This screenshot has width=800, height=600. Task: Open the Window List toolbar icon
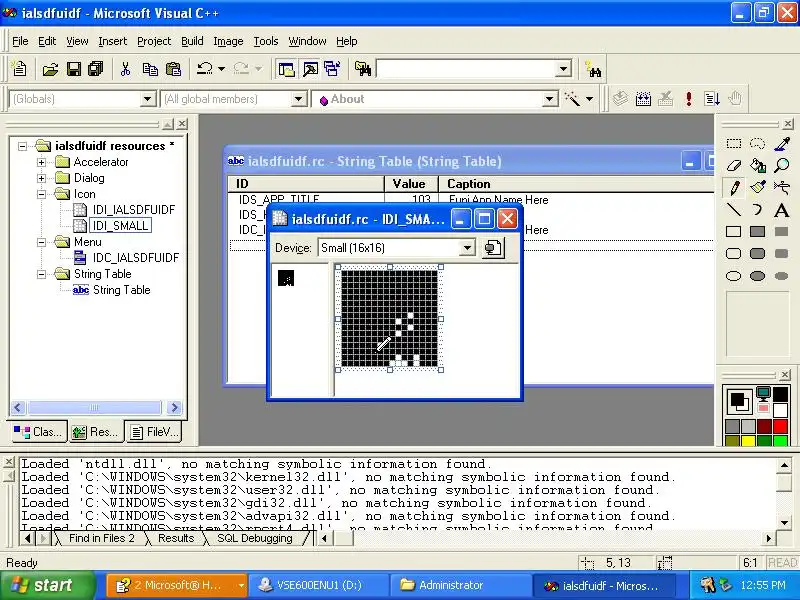coord(333,69)
